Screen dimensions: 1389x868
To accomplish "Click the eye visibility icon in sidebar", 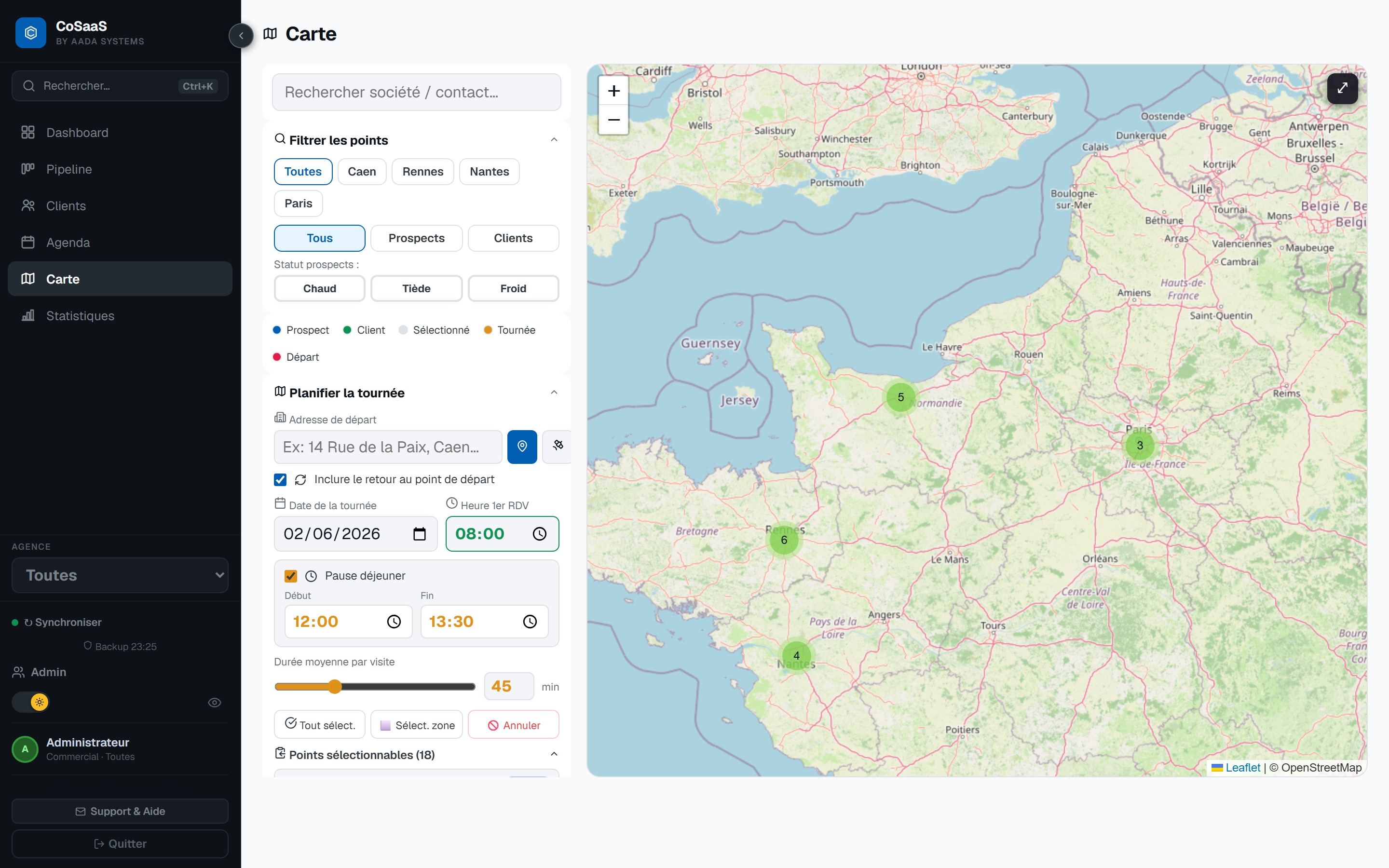I will coord(215,702).
